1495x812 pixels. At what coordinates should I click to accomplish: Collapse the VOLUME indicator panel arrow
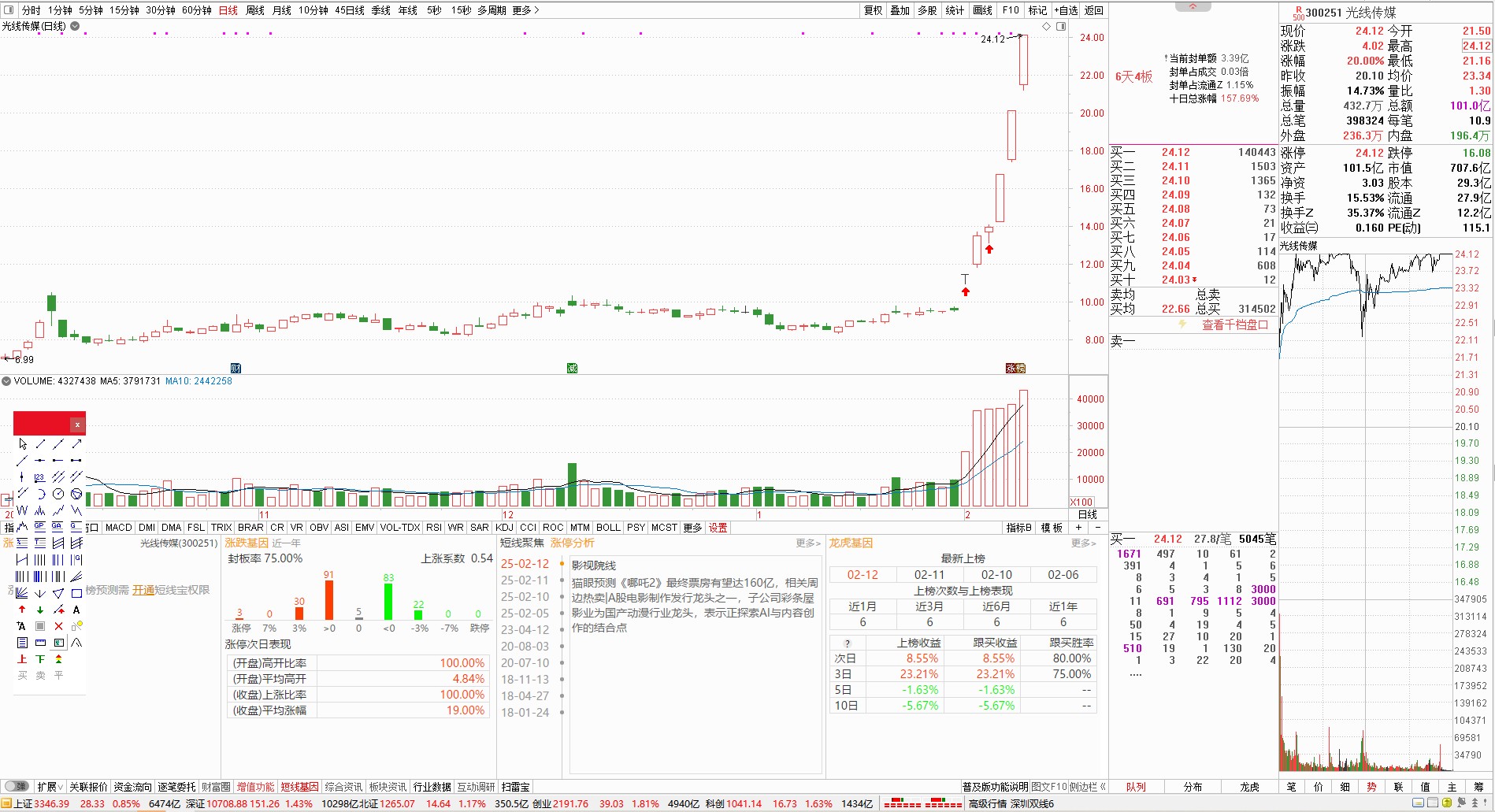coord(6,381)
